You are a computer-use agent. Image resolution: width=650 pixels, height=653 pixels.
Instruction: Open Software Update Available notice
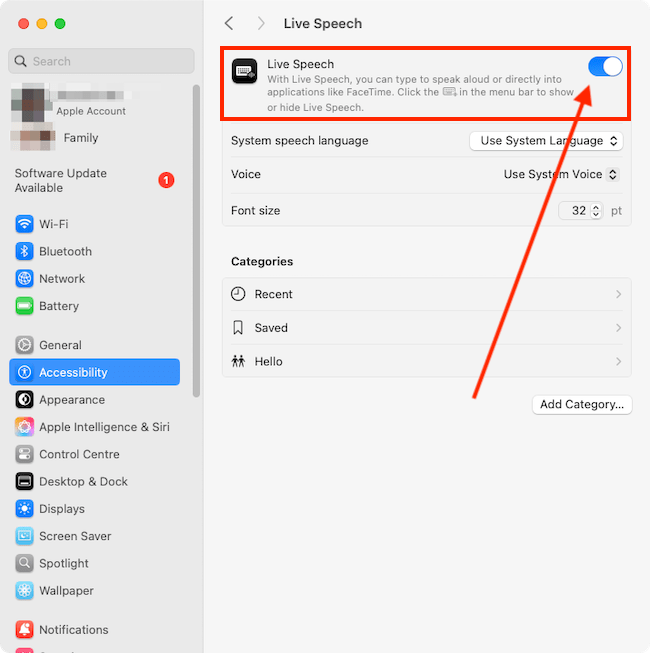94,180
